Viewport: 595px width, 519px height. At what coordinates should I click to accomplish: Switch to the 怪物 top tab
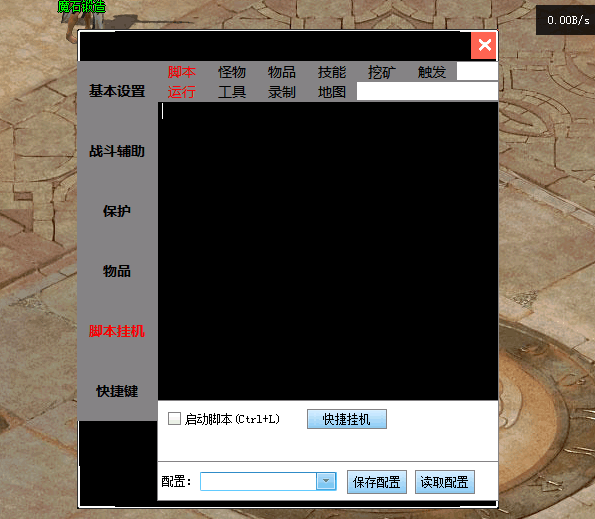[x=232, y=72]
